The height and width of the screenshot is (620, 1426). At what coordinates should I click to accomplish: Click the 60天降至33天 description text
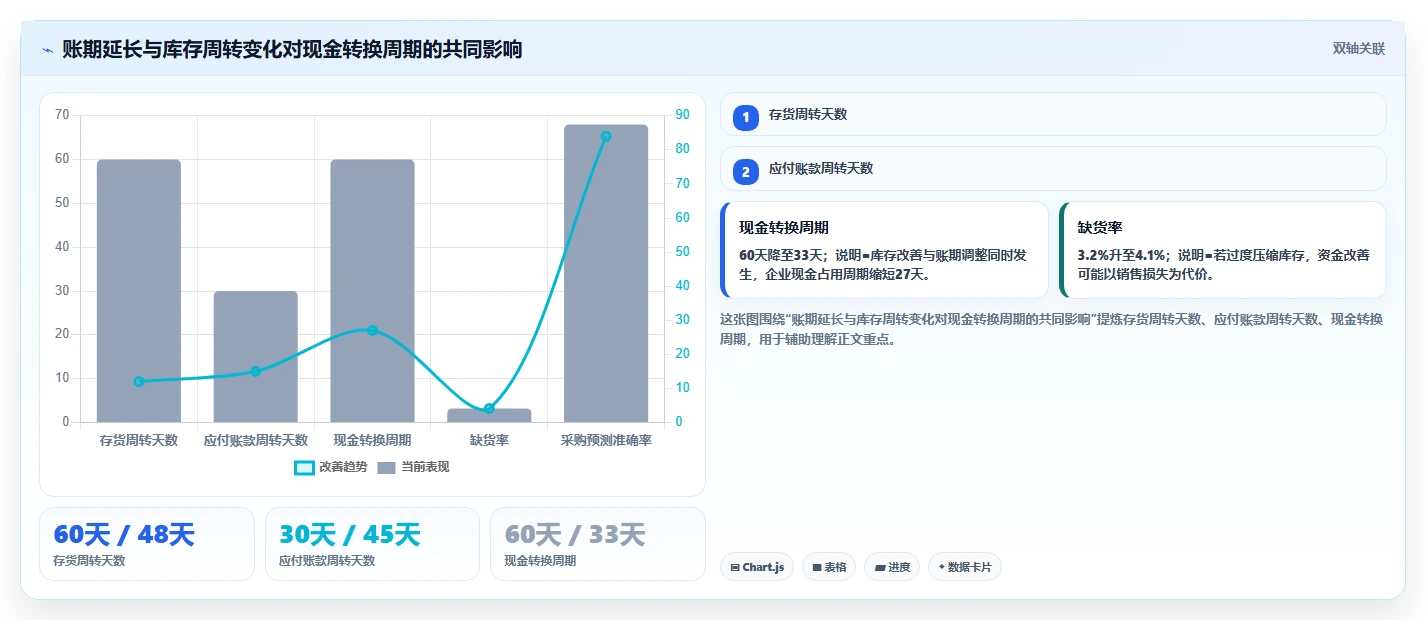(885, 264)
